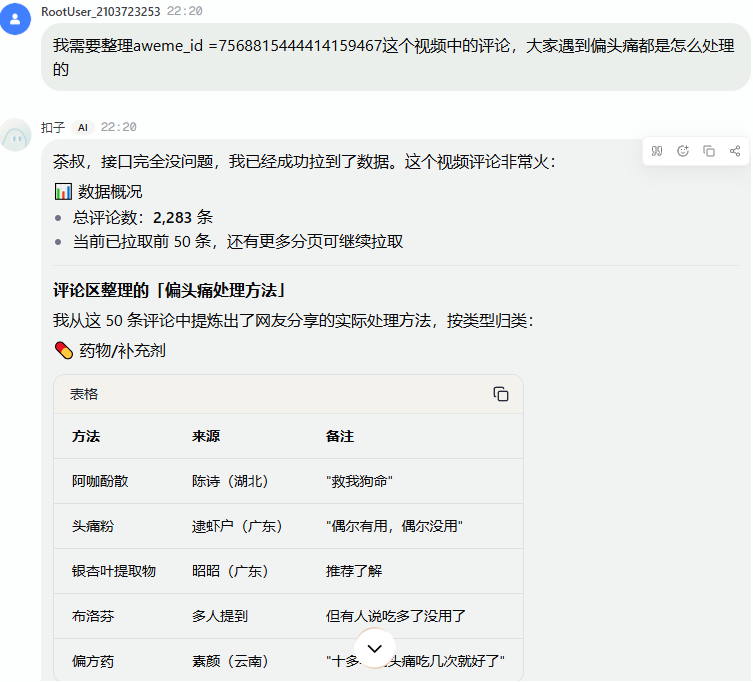The width and height of the screenshot is (753, 682).
Task: Click the RootUser blue avatar
Action: coord(15,19)
